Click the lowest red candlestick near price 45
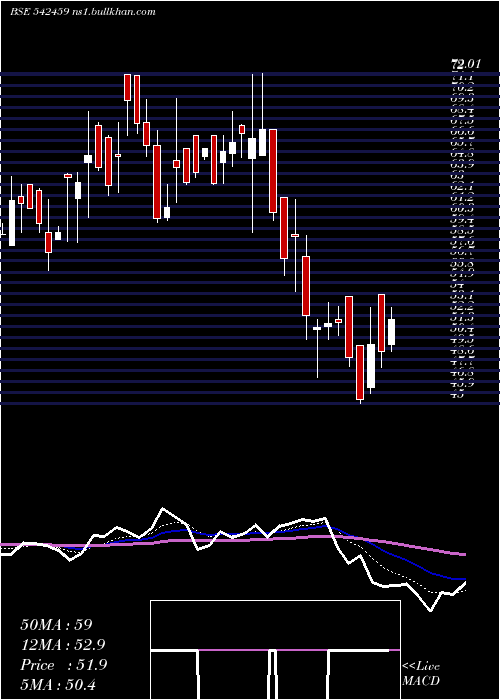This screenshot has height=700, width=500. tap(360, 372)
